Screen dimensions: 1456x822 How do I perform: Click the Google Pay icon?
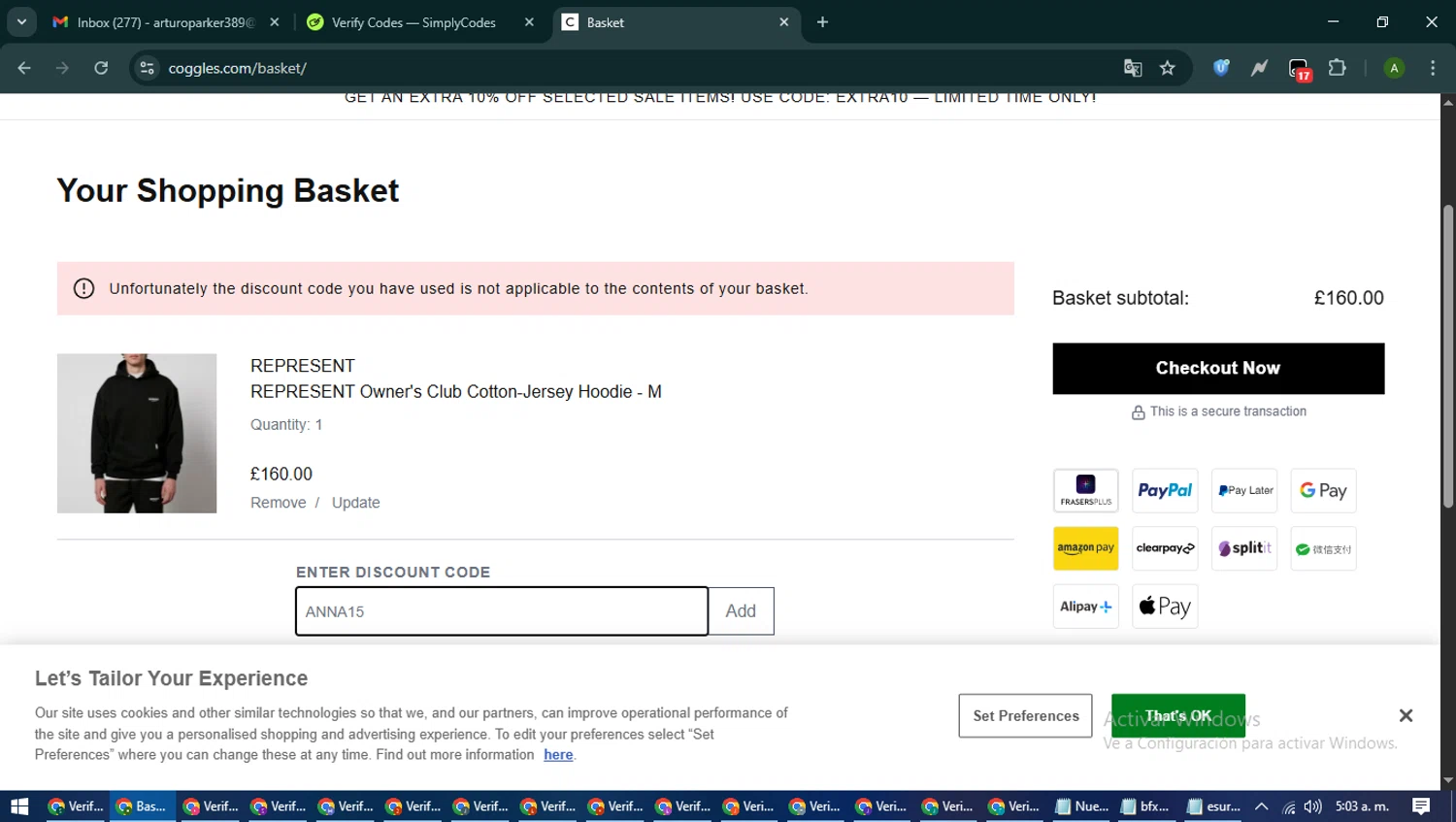pos(1323,490)
